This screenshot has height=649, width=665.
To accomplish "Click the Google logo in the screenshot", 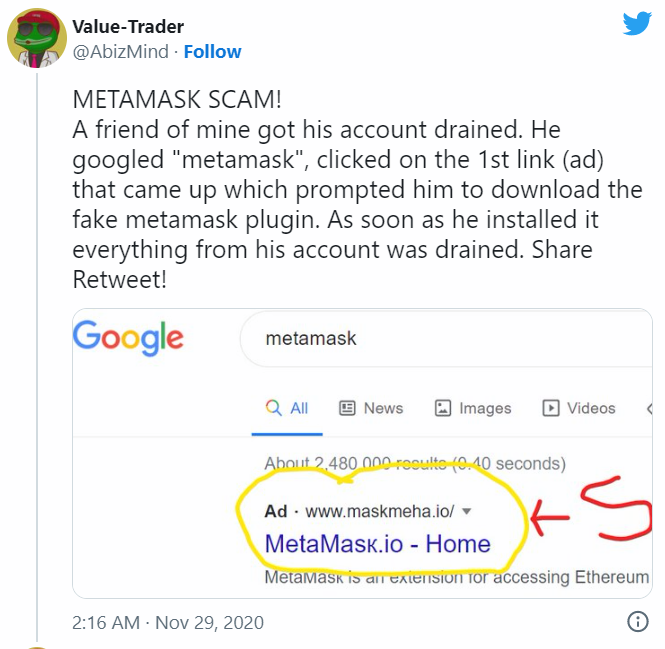I will point(128,337).
